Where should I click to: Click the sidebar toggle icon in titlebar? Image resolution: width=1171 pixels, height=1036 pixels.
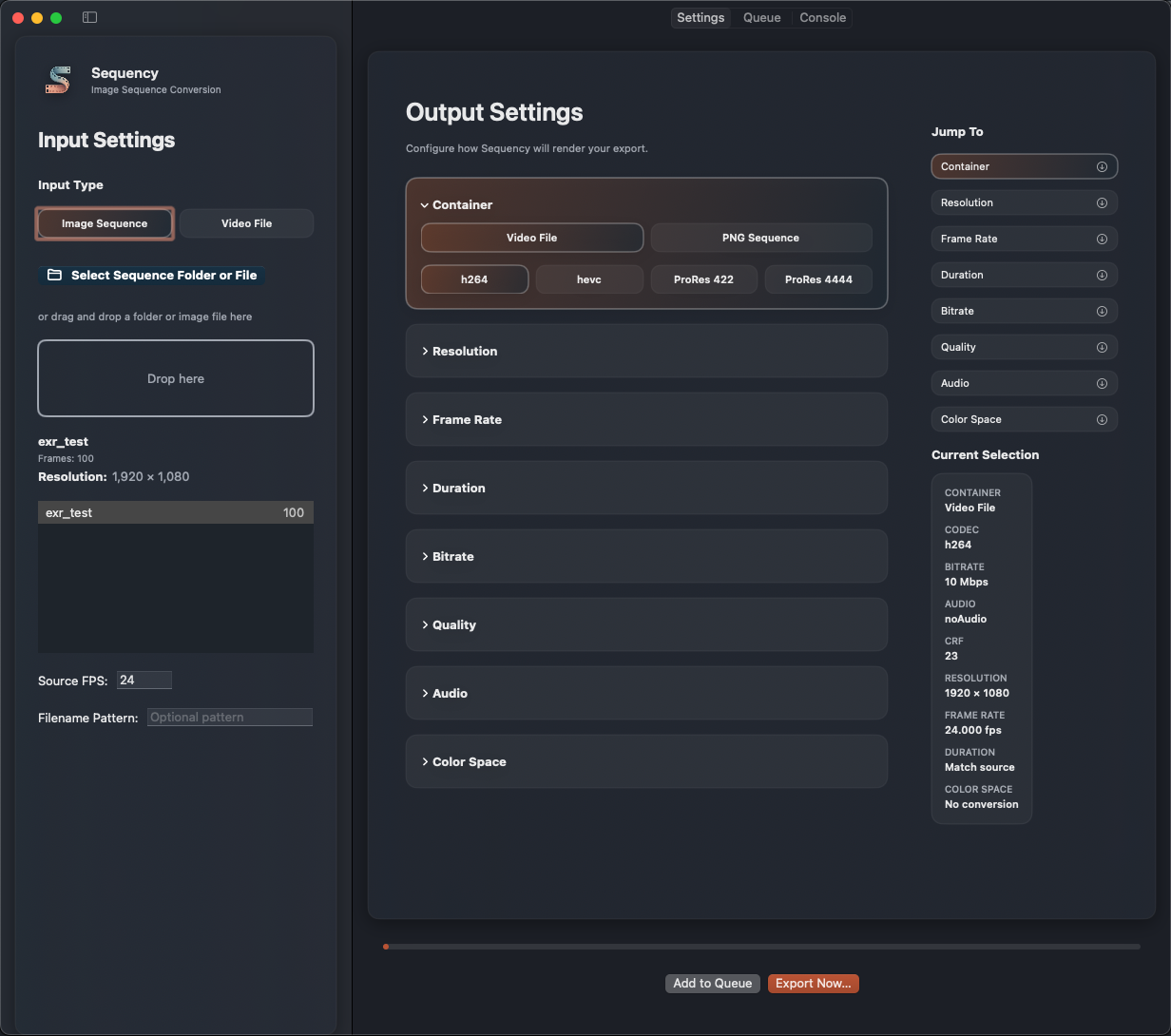[x=89, y=16]
